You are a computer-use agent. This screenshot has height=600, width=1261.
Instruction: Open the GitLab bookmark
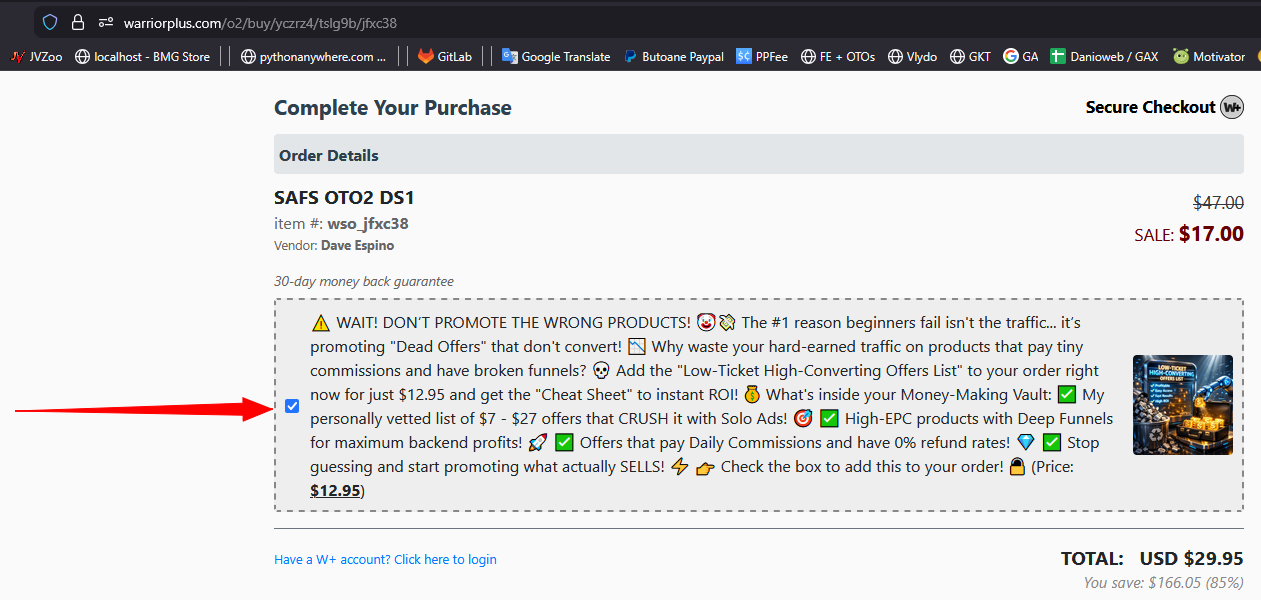(x=444, y=57)
